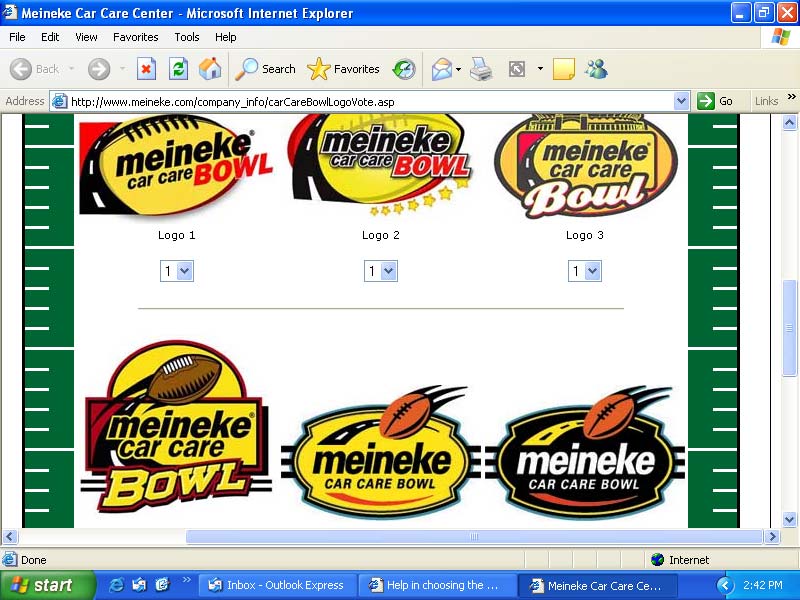800x600 pixels.
Task: Click the Back navigation arrow
Action: point(21,69)
